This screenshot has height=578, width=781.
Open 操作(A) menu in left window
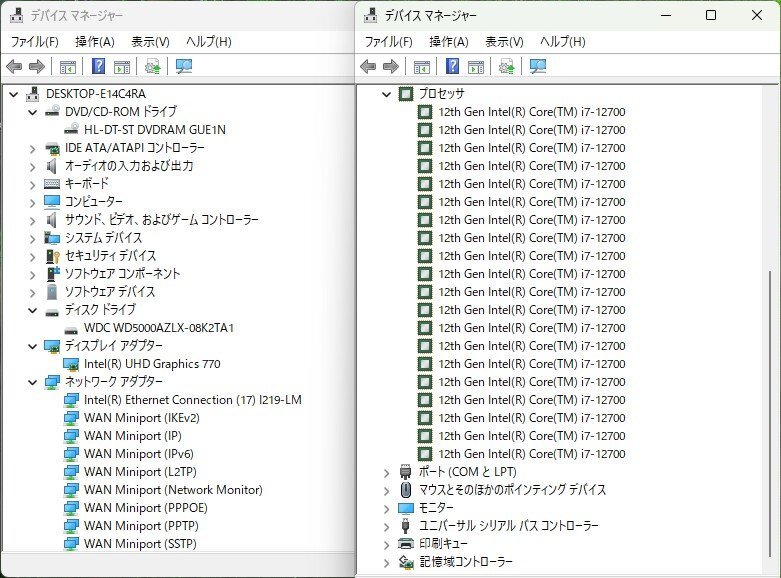pos(95,42)
